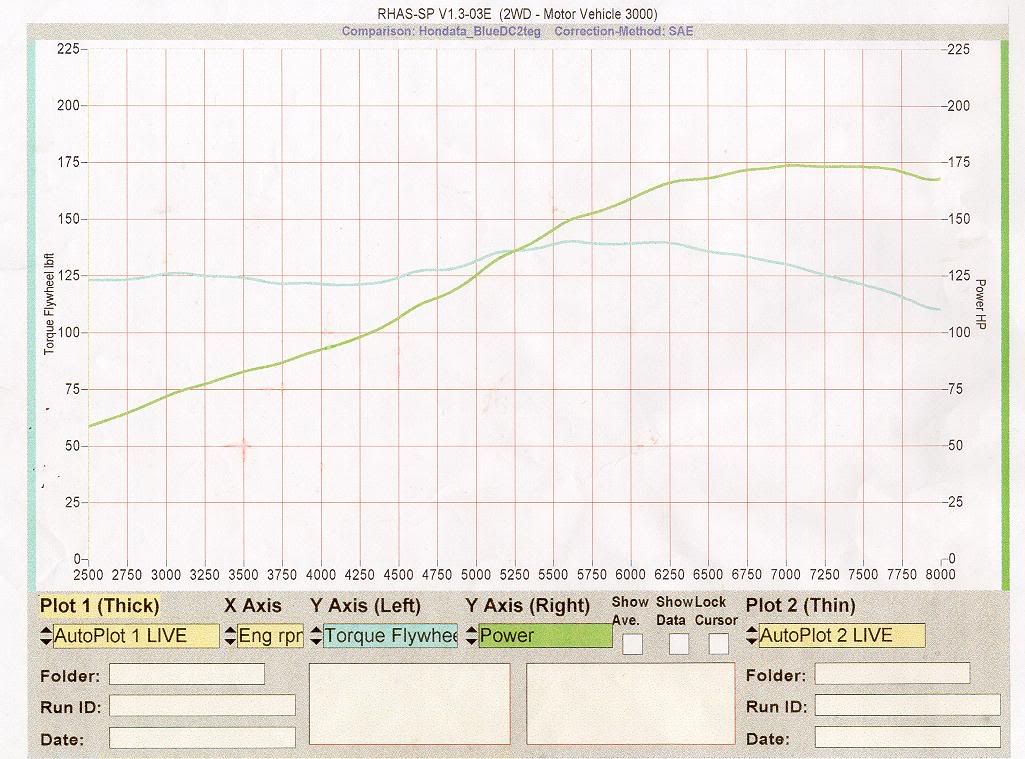Open the Torque Flywheel Y Axis selector
Viewport: 1025px width, 759px height.
click(x=391, y=635)
